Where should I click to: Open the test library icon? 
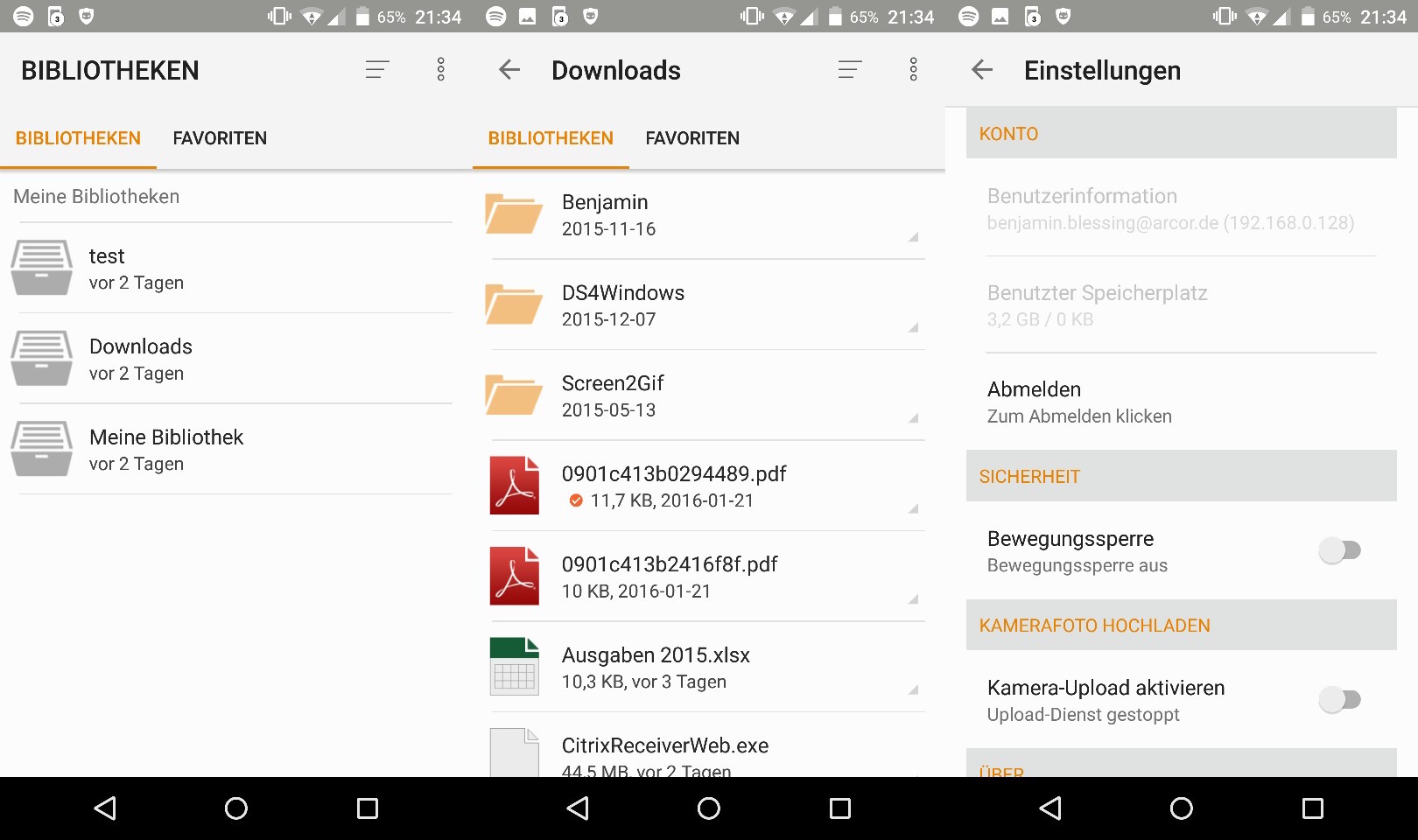coord(41,269)
